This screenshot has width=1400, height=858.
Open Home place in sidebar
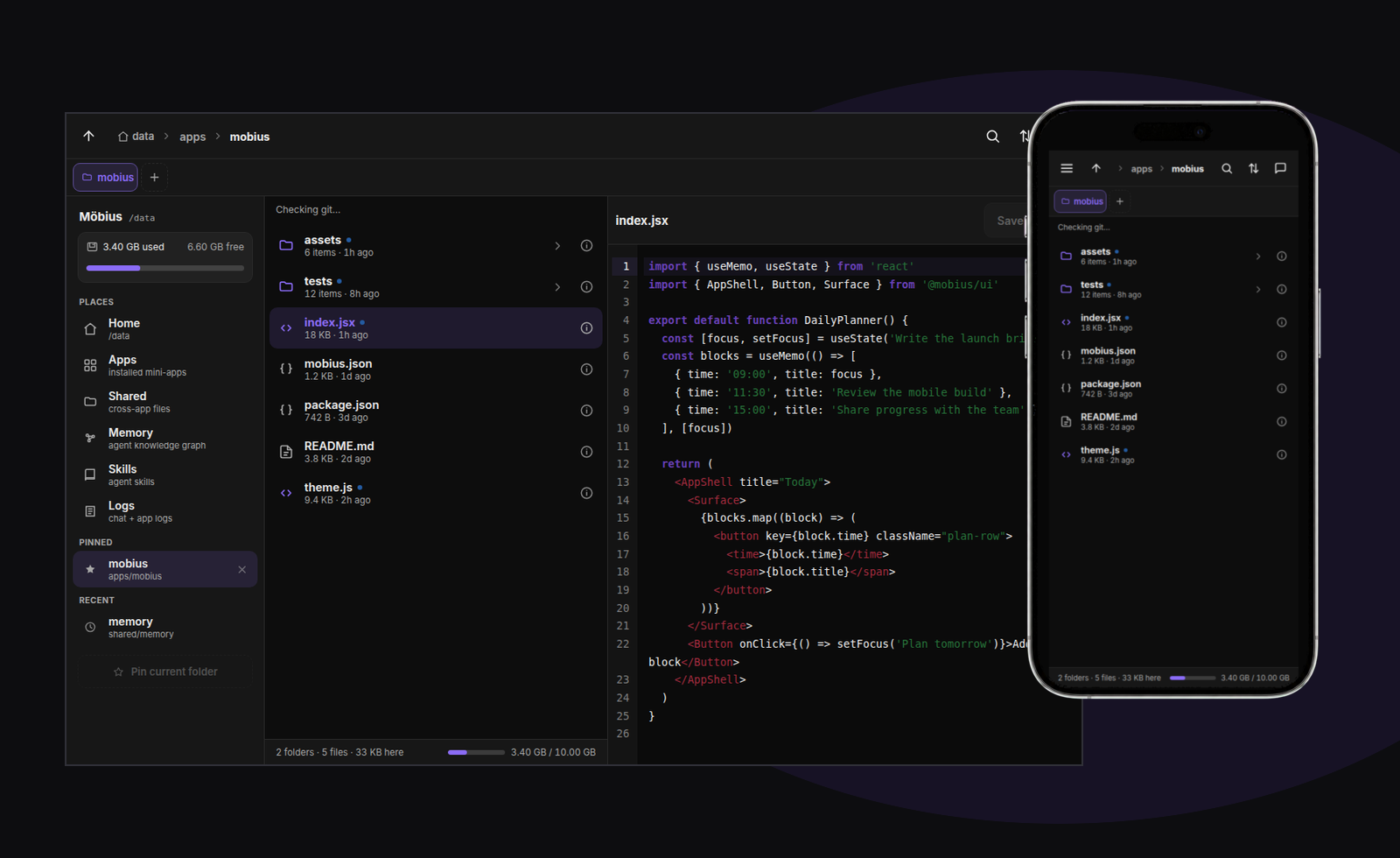(164, 329)
